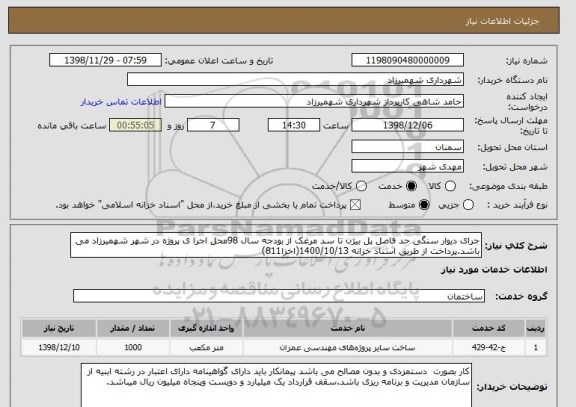
Task: Click the طبقه بندی موضوعی label
Action: (x=508, y=187)
